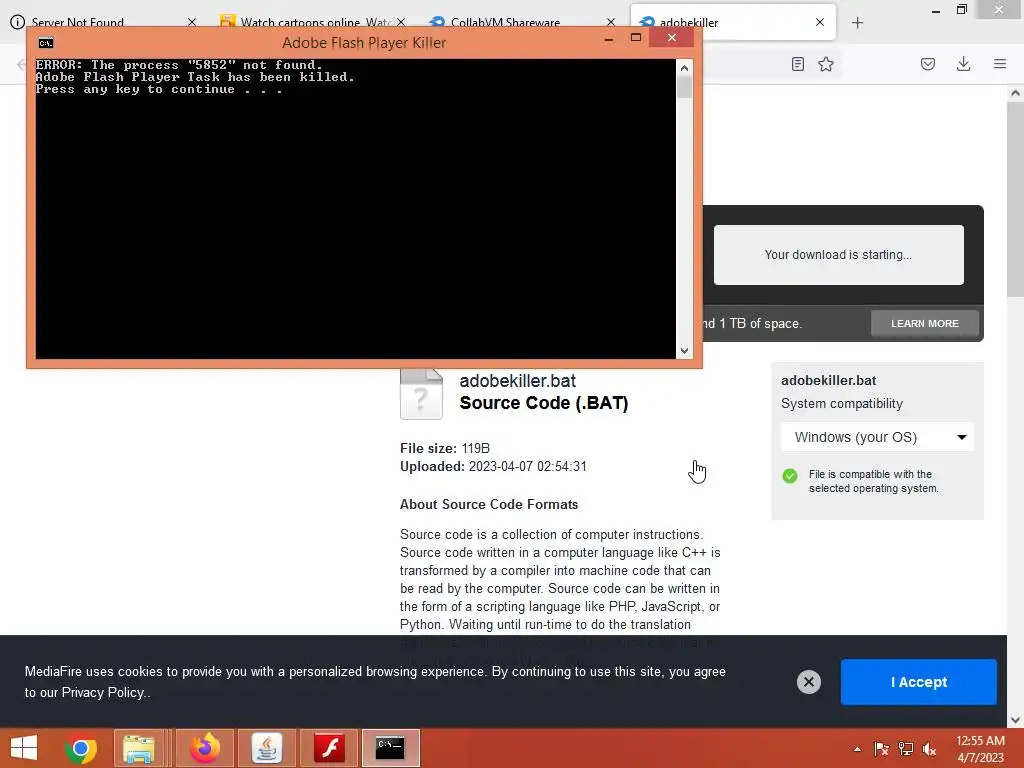Screen dimensions: 1024x768
Task: Open the Windows Start button
Action: [24, 748]
